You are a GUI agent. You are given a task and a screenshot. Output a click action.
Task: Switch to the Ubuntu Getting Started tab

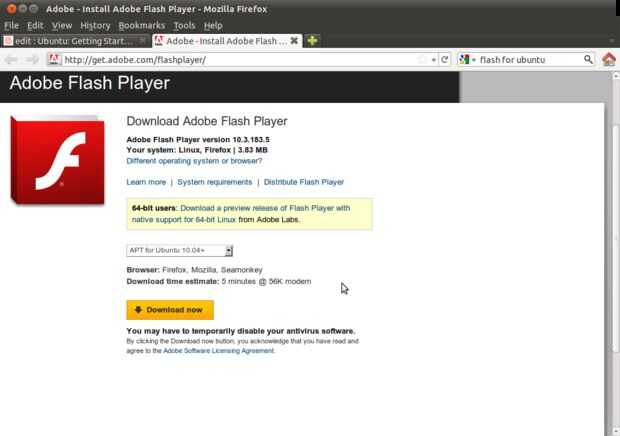76,41
